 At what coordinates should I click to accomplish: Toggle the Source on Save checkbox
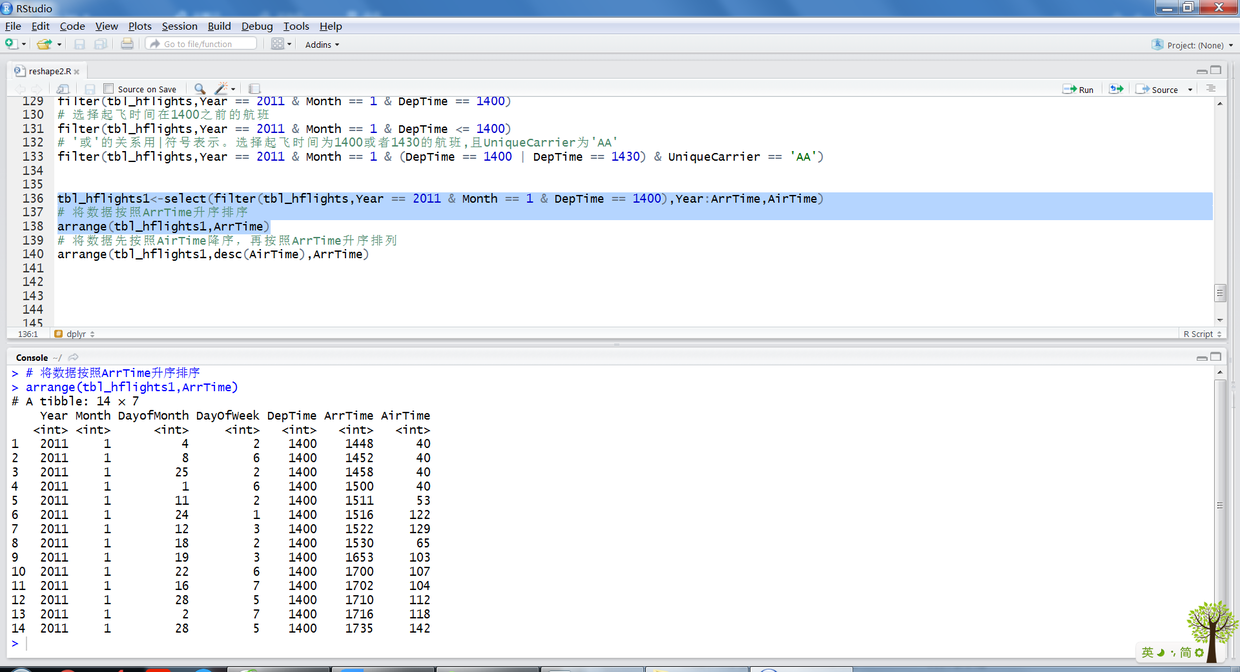(x=109, y=89)
